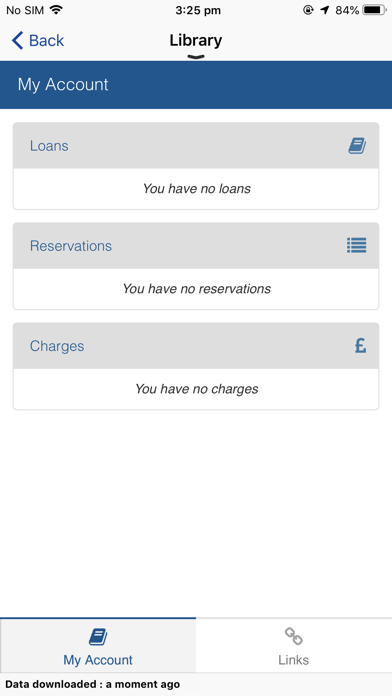This screenshot has height=696, width=392.
Task: Tap the pound sign icon in Charges
Action: pyautogui.click(x=360, y=345)
